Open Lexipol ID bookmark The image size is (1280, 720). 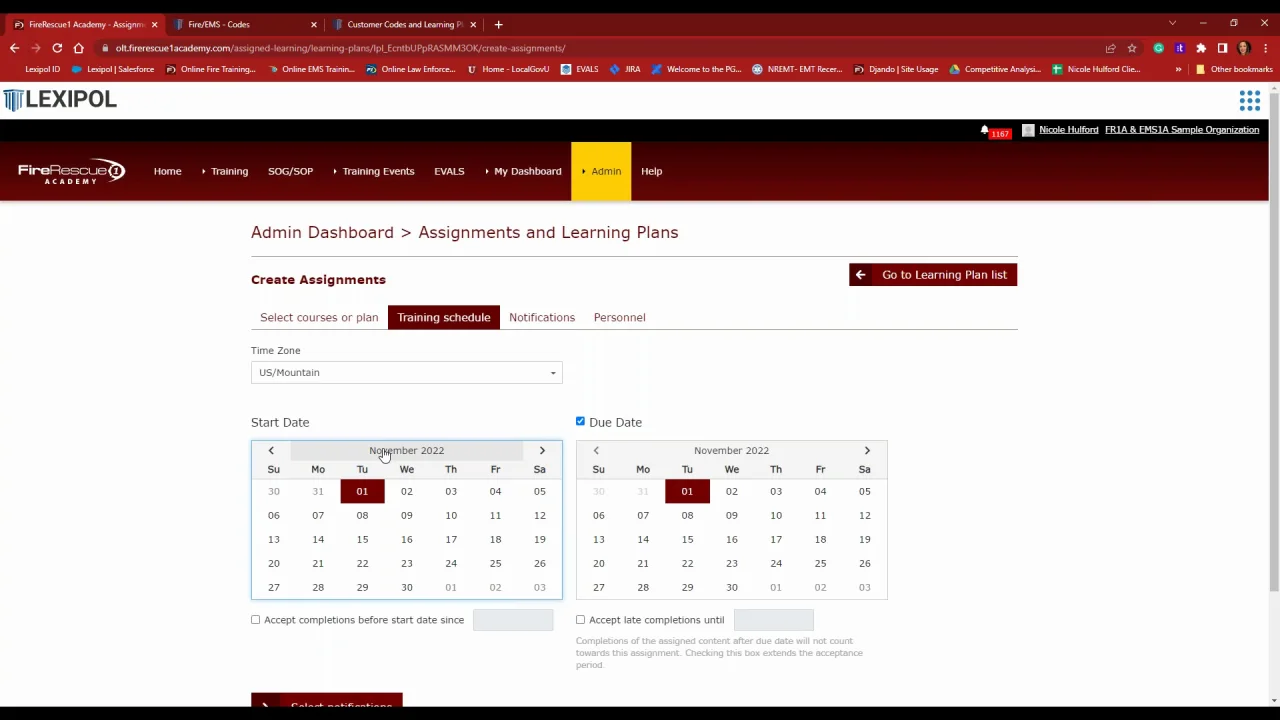coord(34,69)
